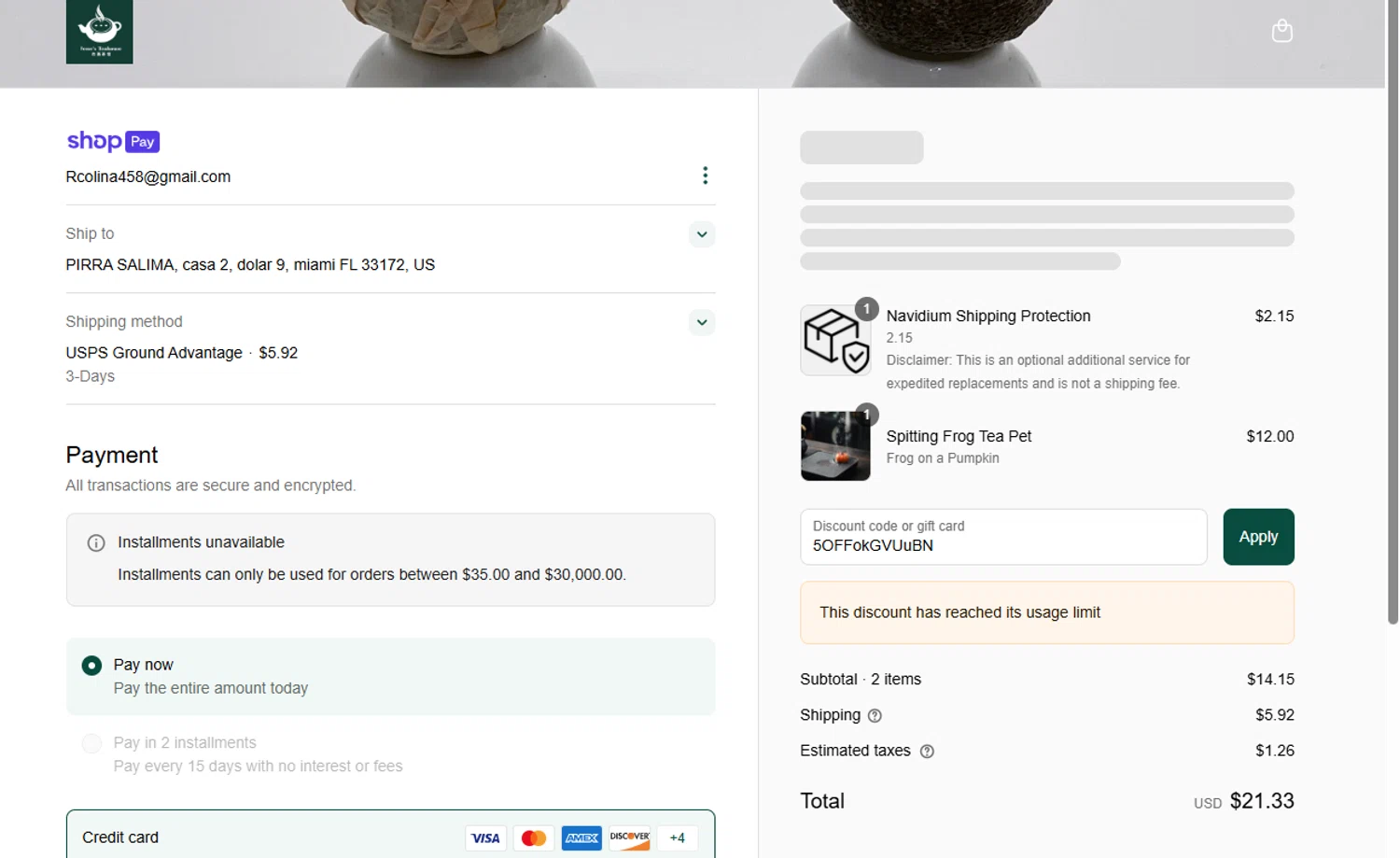
Task: Click the Spitting Frog Tea Pet thumbnail
Action: [835, 446]
